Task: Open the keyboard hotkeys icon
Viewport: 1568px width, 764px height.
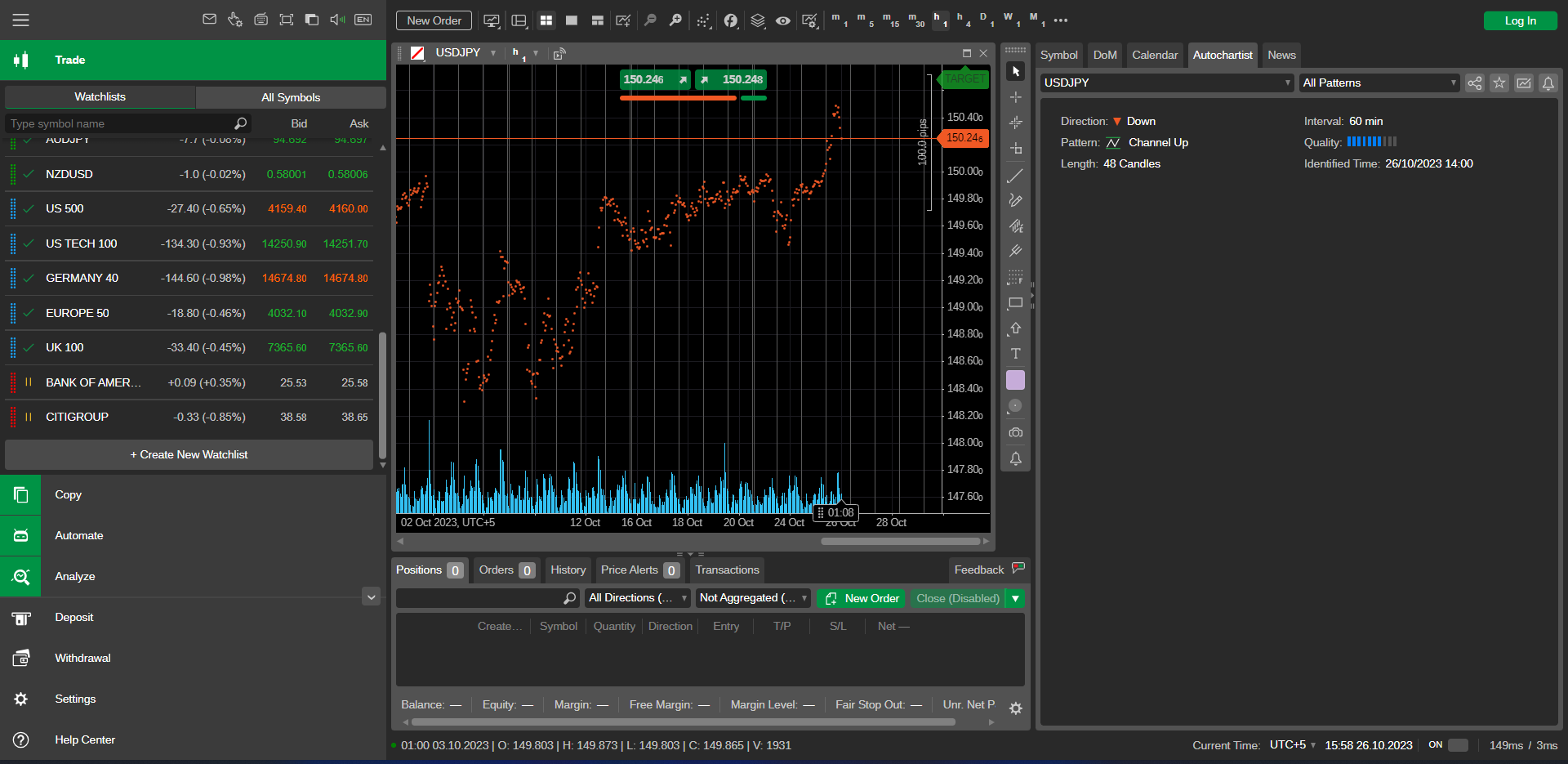Action: pyautogui.click(x=261, y=20)
